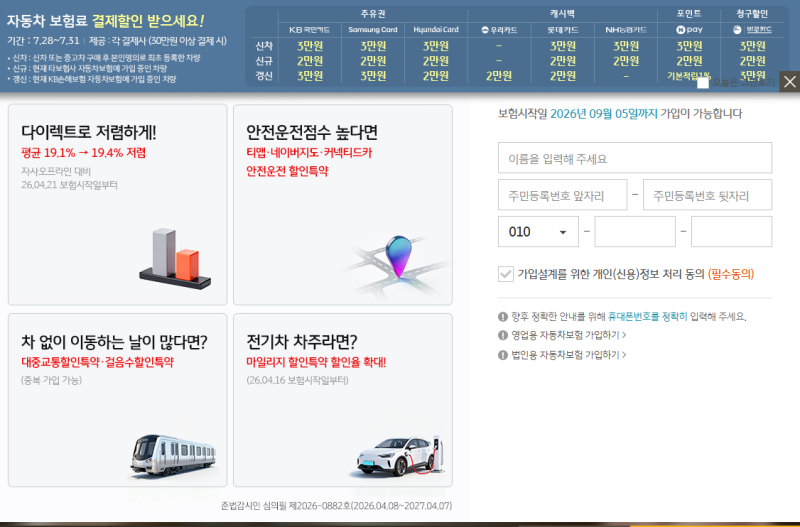
Task: Click the Samsung Card logo in header
Action: coord(372,30)
